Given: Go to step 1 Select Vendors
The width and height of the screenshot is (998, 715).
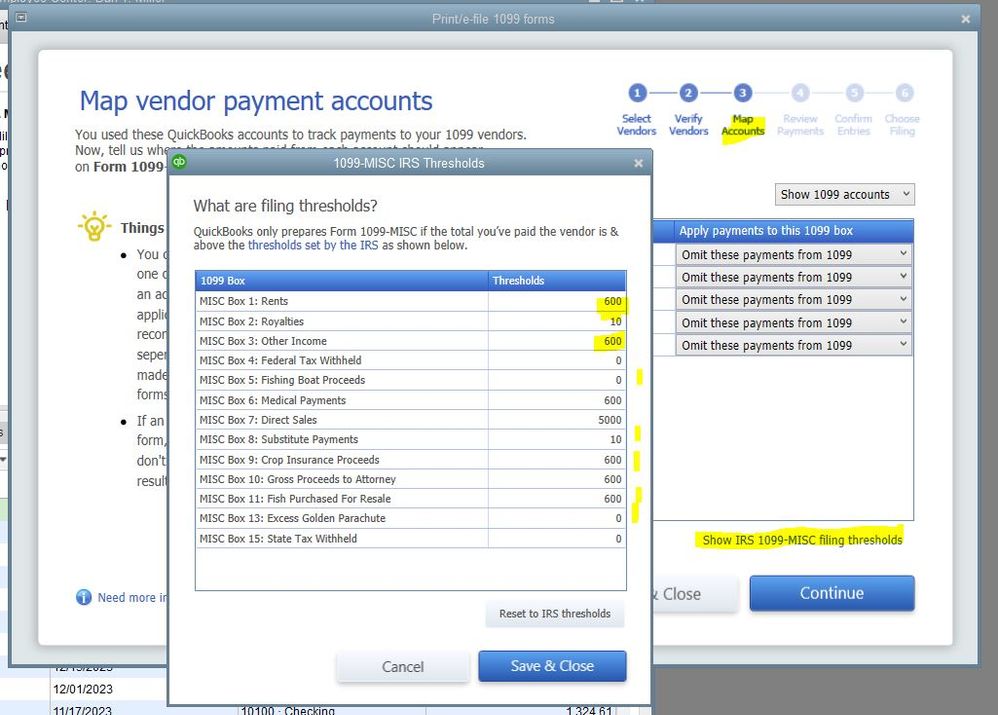Looking at the screenshot, I should (636, 111).
